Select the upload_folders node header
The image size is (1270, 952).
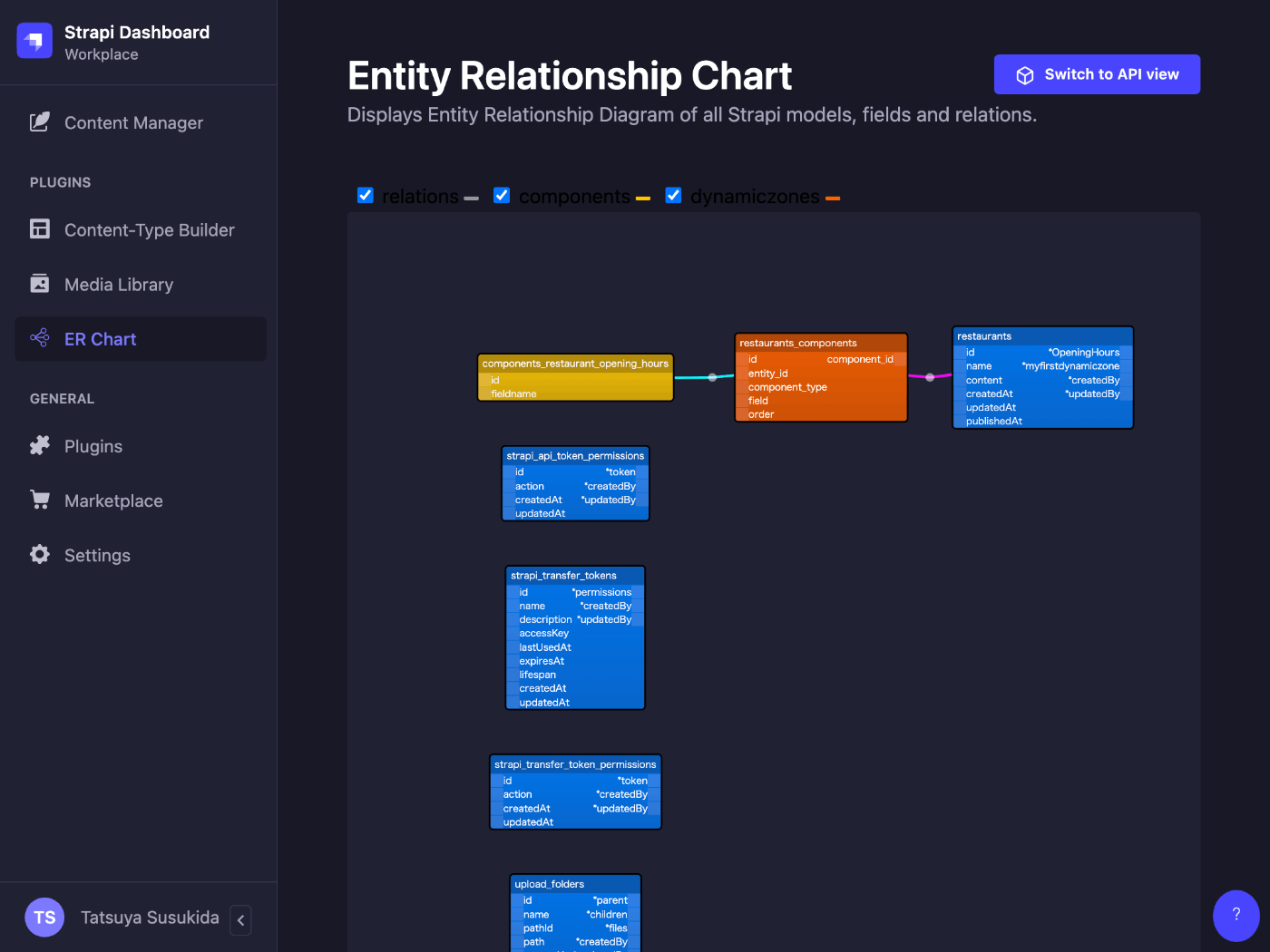[575, 884]
